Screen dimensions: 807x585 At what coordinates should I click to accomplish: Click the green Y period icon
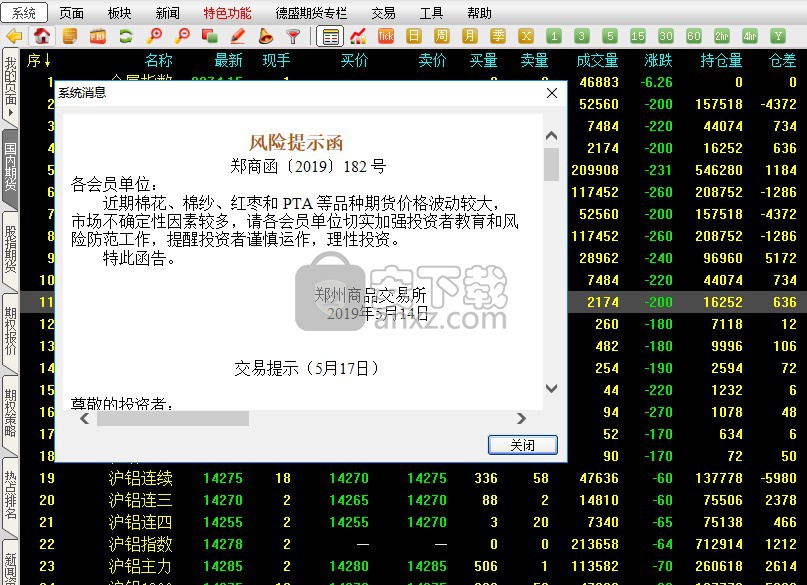[x=778, y=36]
